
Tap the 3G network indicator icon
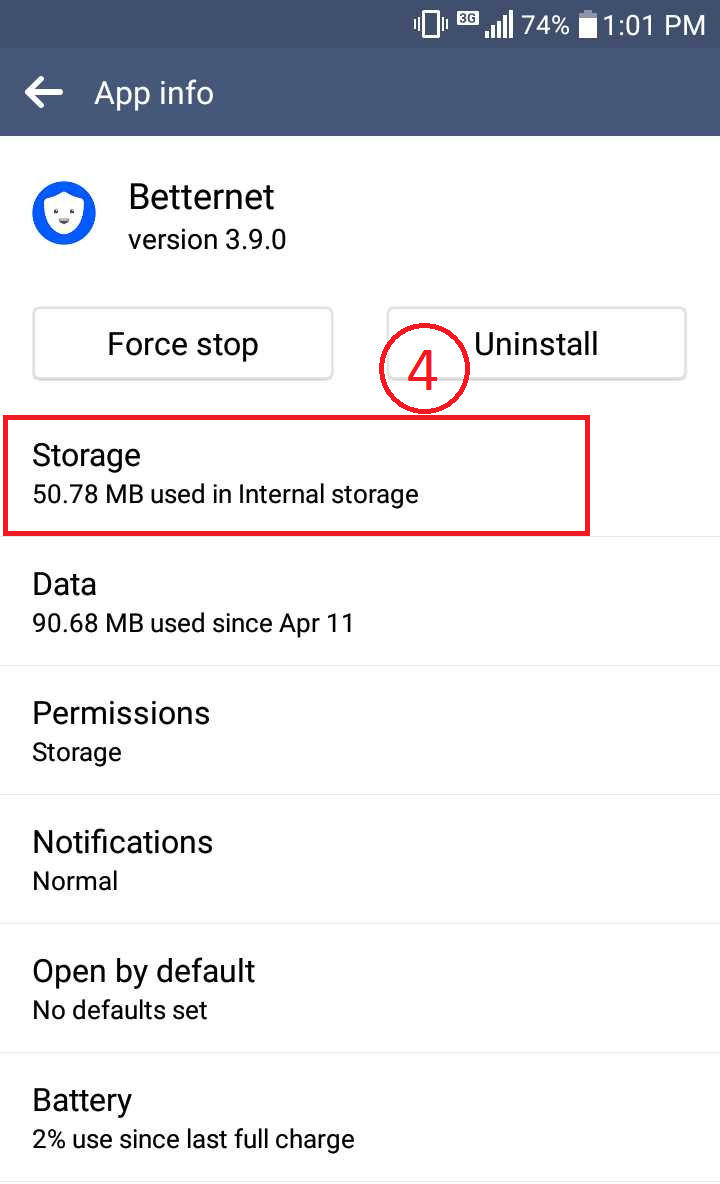468,19
